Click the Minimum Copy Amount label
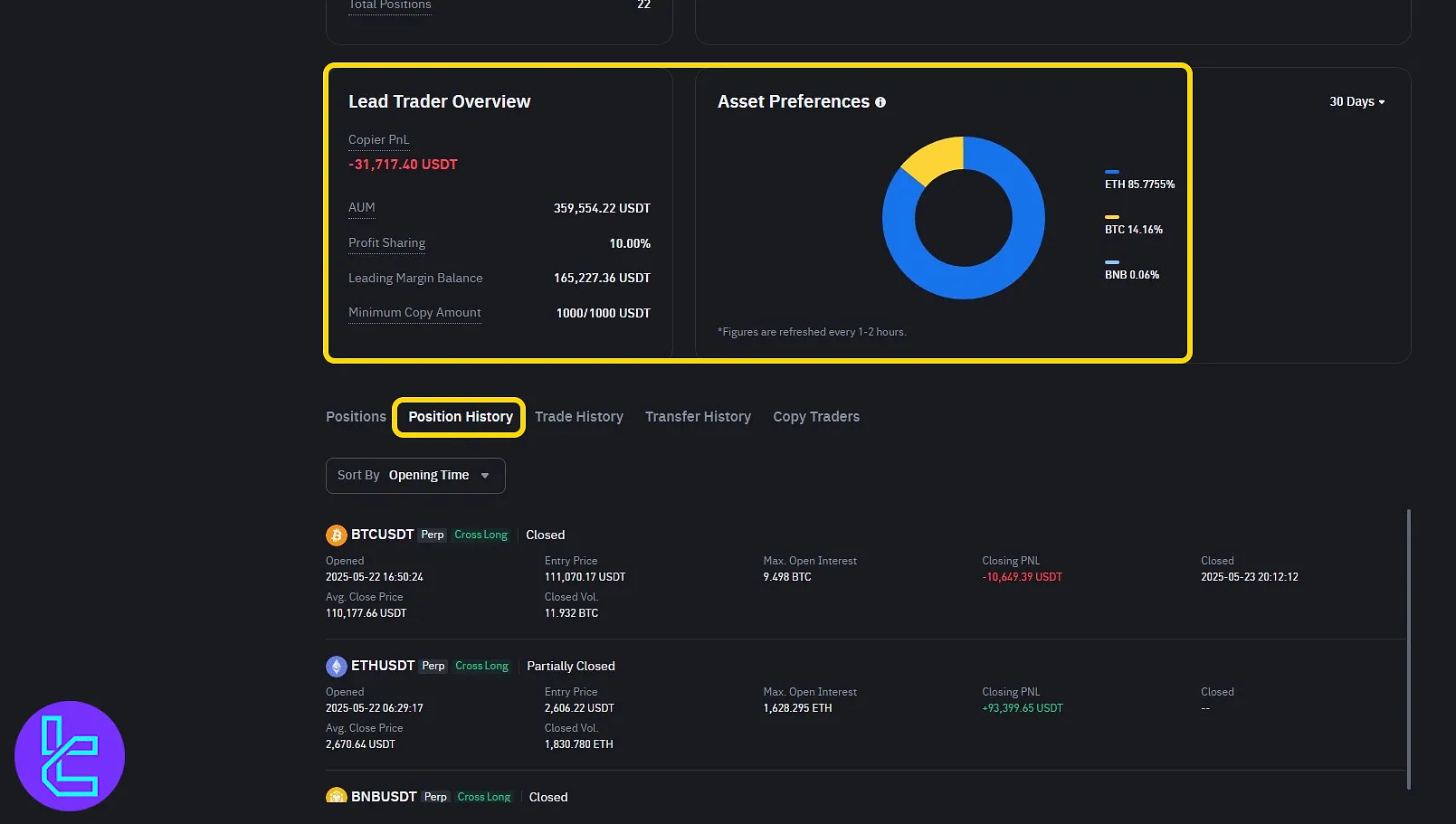Image resolution: width=1456 pixels, height=824 pixels. 414,313
